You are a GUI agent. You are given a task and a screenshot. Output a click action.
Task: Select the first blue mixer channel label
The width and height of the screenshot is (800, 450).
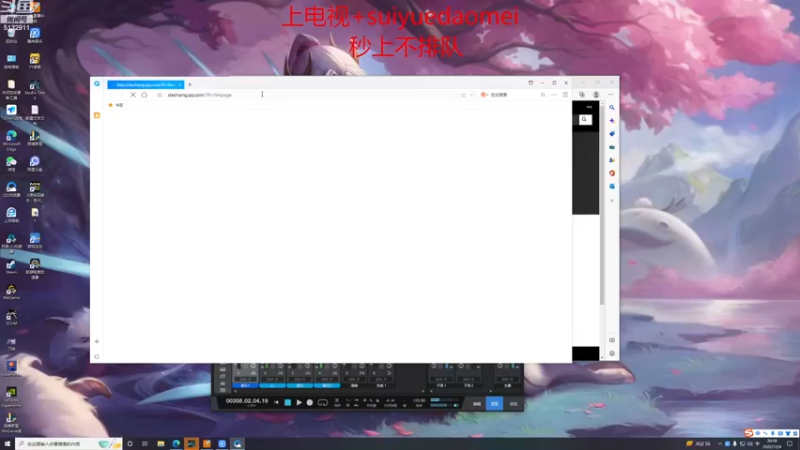pyautogui.click(x=245, y=386)
